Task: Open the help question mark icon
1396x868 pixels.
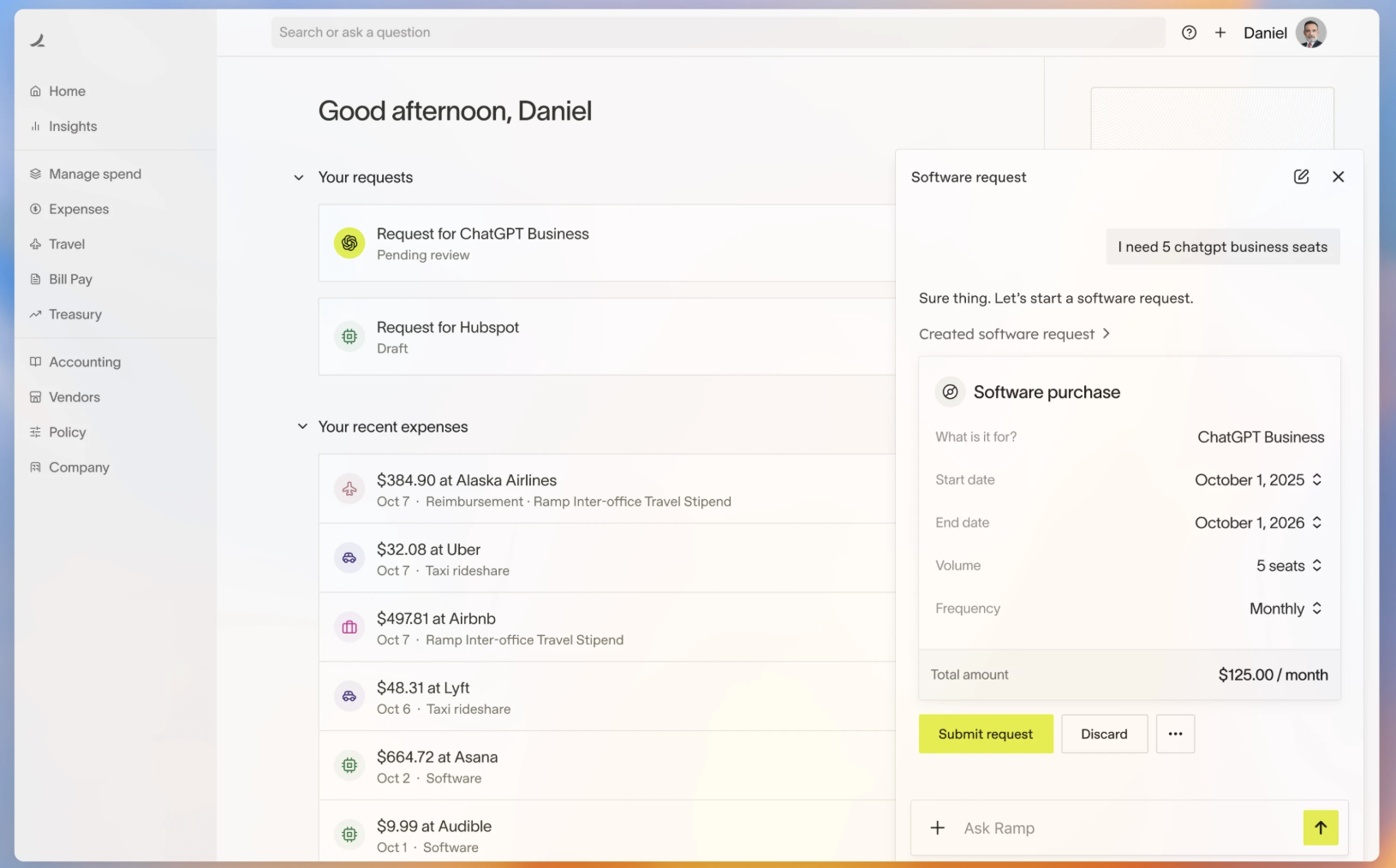Action: (1189, 33)
